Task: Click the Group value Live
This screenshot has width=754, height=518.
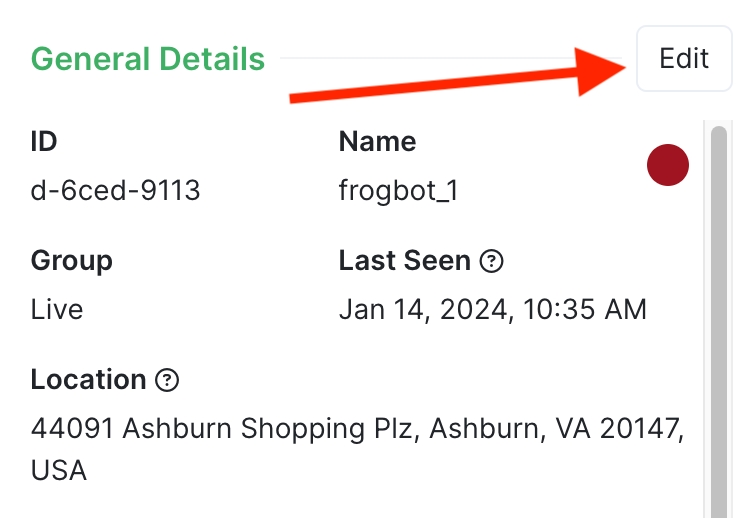Action: pos(57,310)
